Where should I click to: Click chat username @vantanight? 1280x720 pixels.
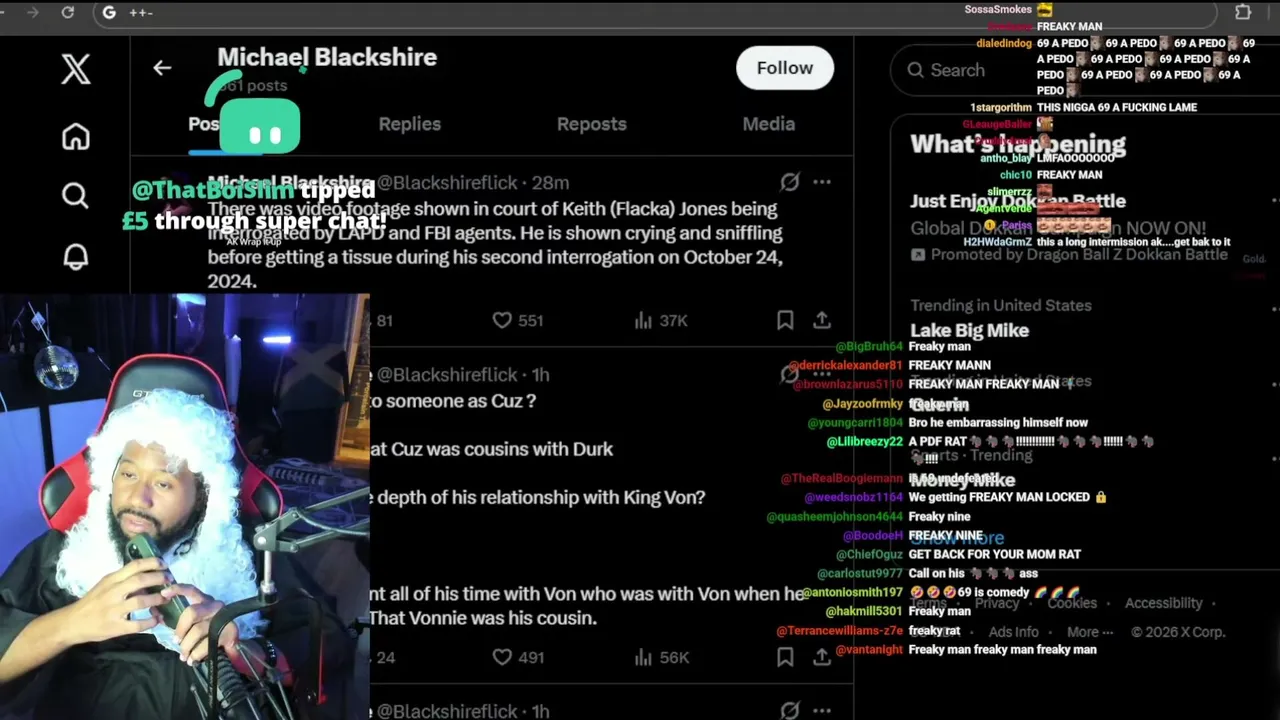(x=869, y=650)
